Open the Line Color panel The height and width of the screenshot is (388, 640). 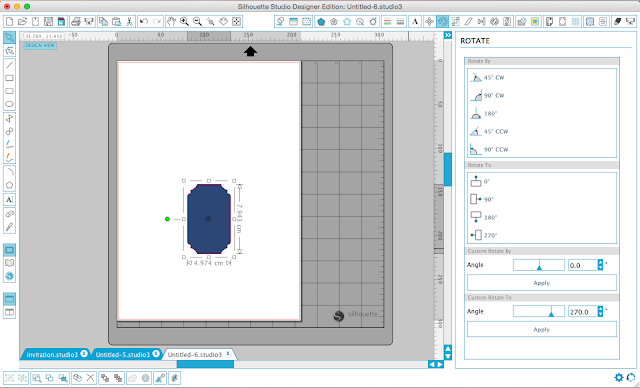[x=387, y=22]
